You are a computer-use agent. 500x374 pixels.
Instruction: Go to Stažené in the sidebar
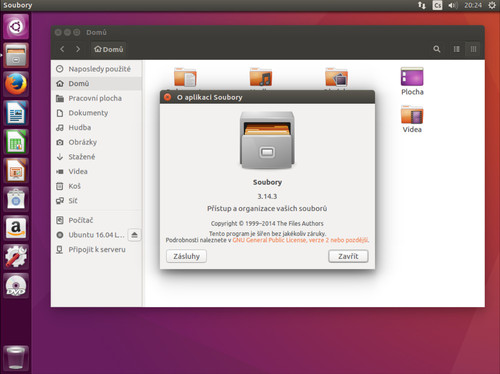pyautogui.click(x=97, y=157)
